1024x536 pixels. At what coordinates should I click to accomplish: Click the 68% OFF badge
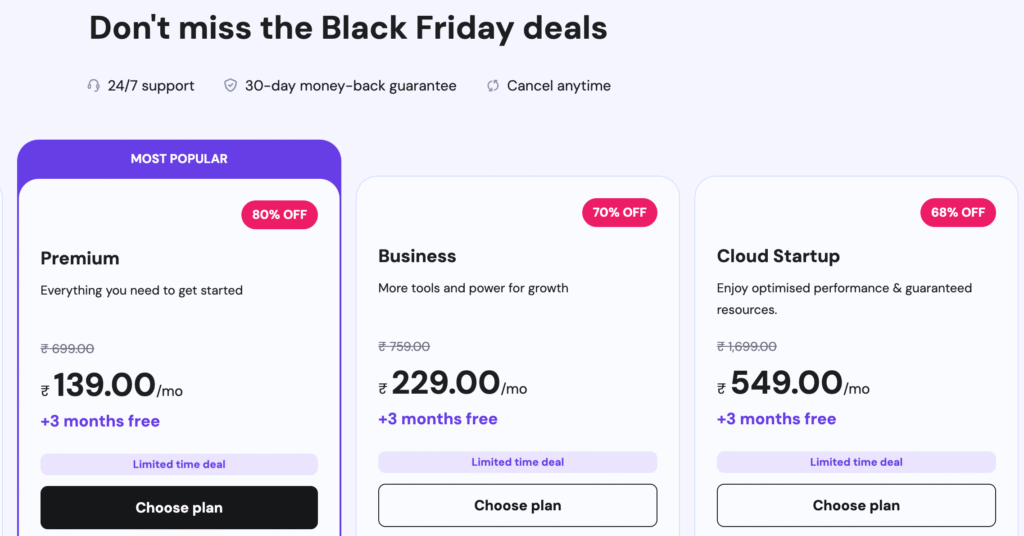(958, 212)
